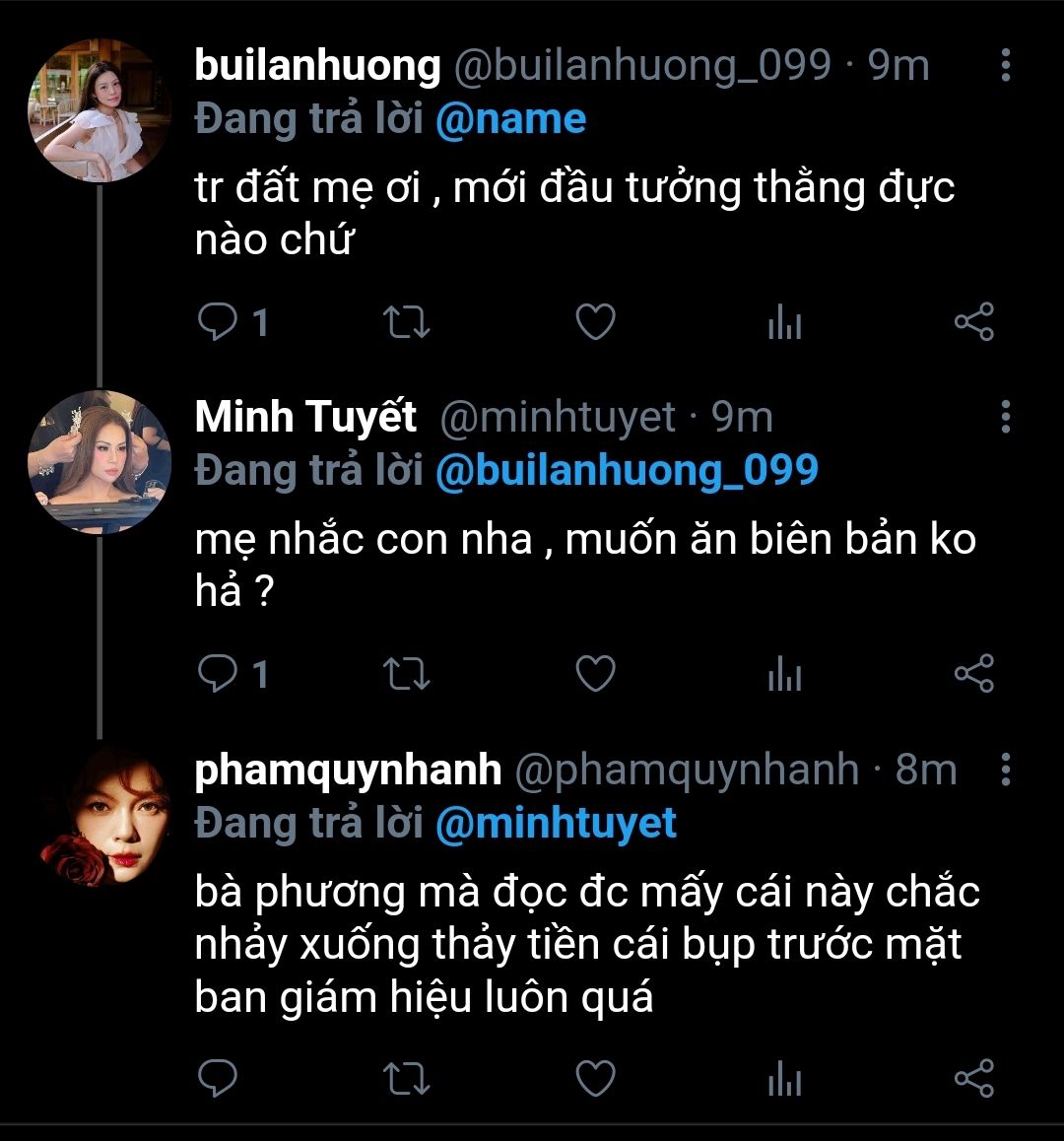Open more options for builanhuong's tweet
Viewport: 1064px width, 1141px height.
tap(1005, 65)
